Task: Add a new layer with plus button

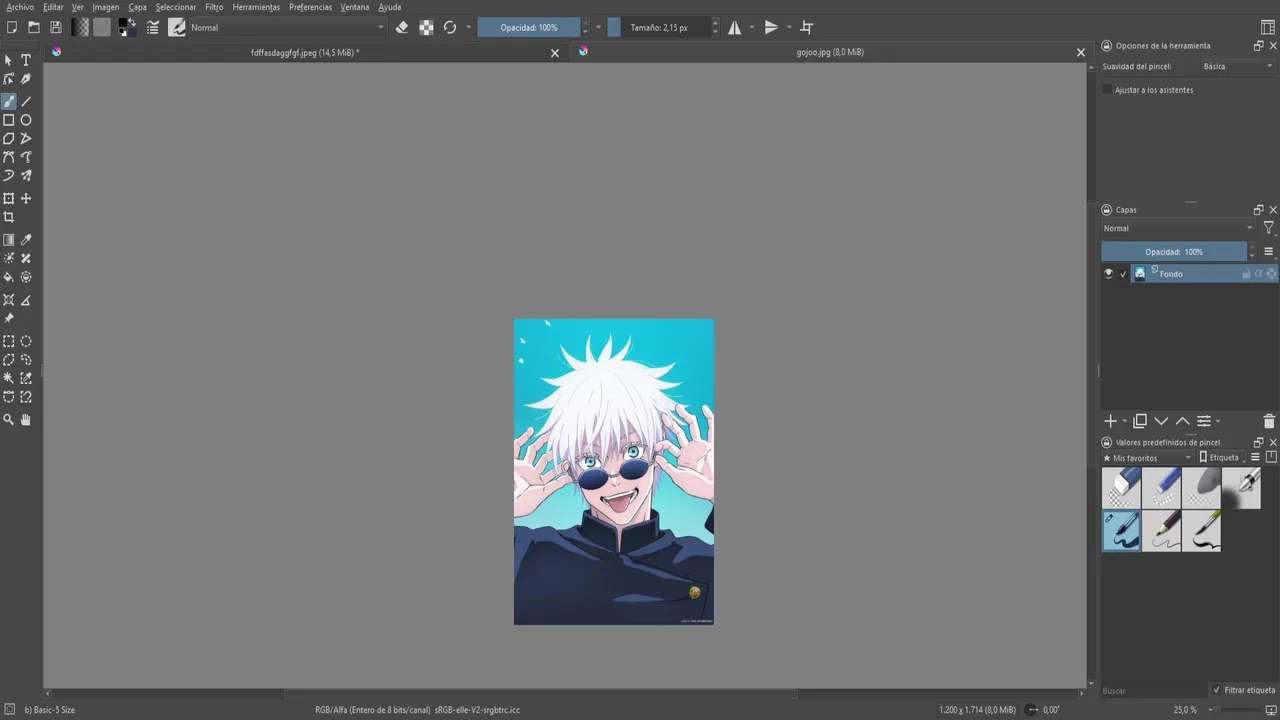Action: tap(1110, 421)
